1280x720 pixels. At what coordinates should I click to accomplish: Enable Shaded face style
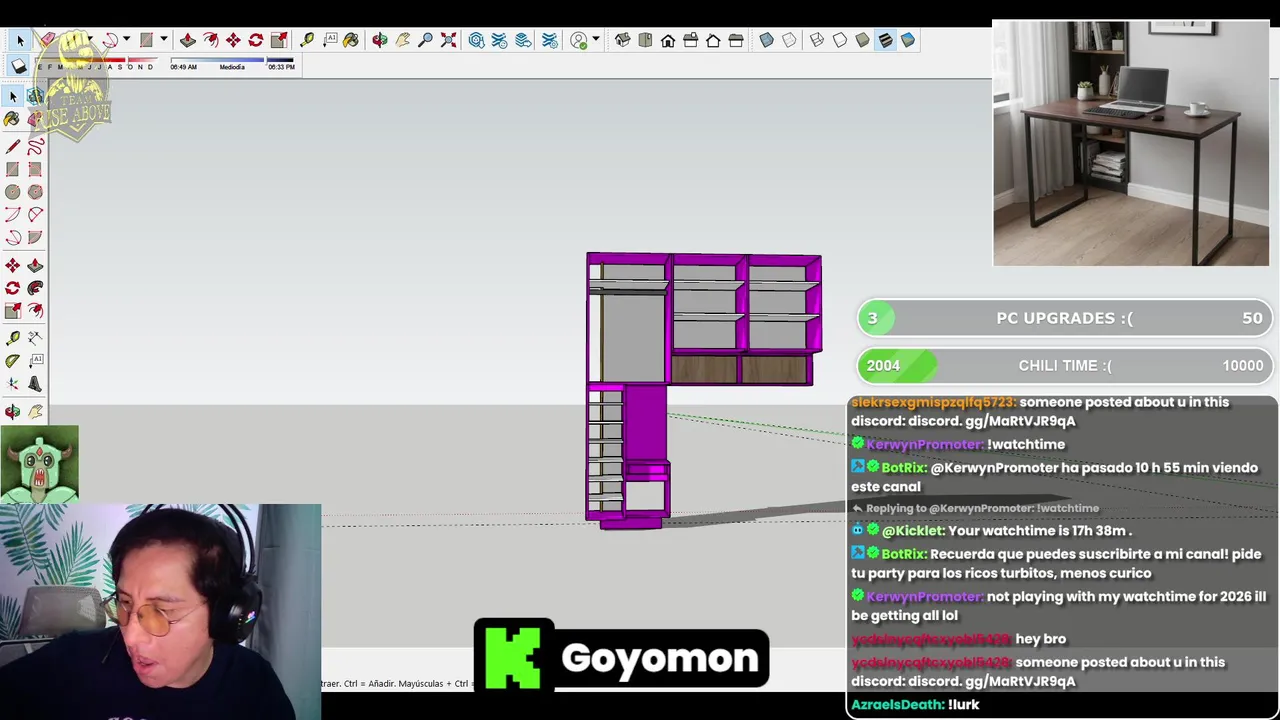tap(863, 40)
